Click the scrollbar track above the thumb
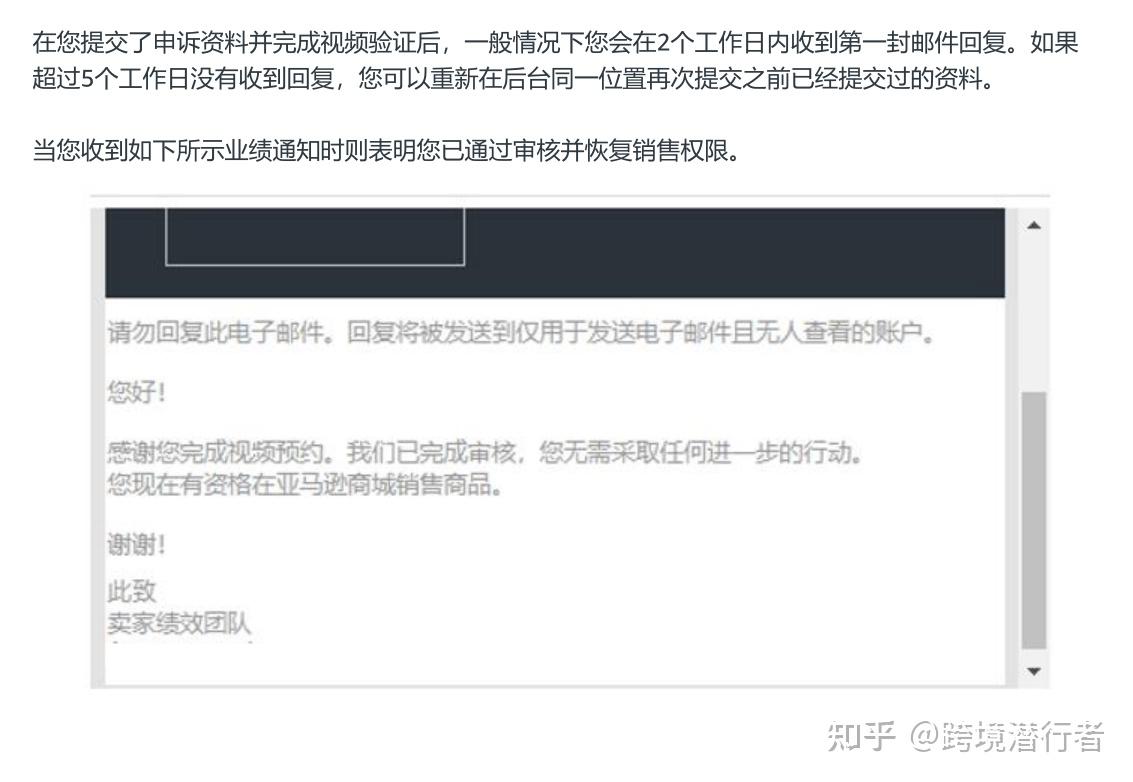Viewport: 1133px width, 782px height. [1034, 314]
